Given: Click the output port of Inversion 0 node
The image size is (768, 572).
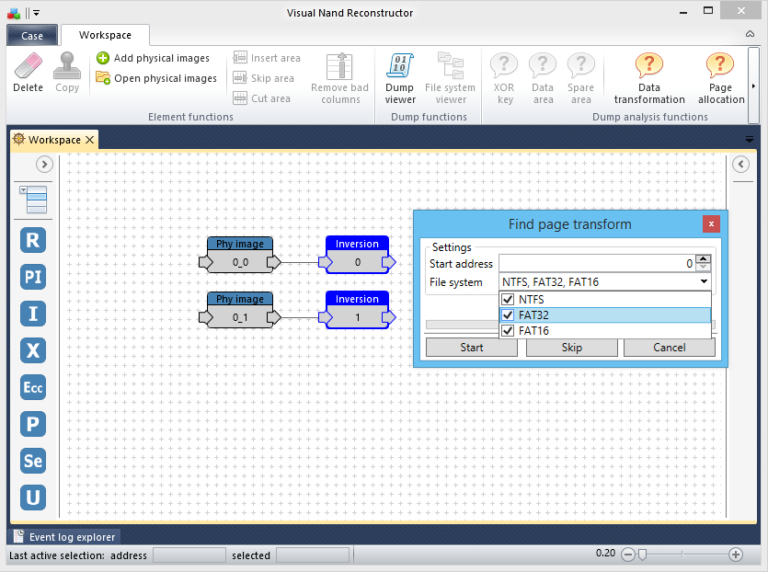Looking at the screenshot, I should pos(389,262).
